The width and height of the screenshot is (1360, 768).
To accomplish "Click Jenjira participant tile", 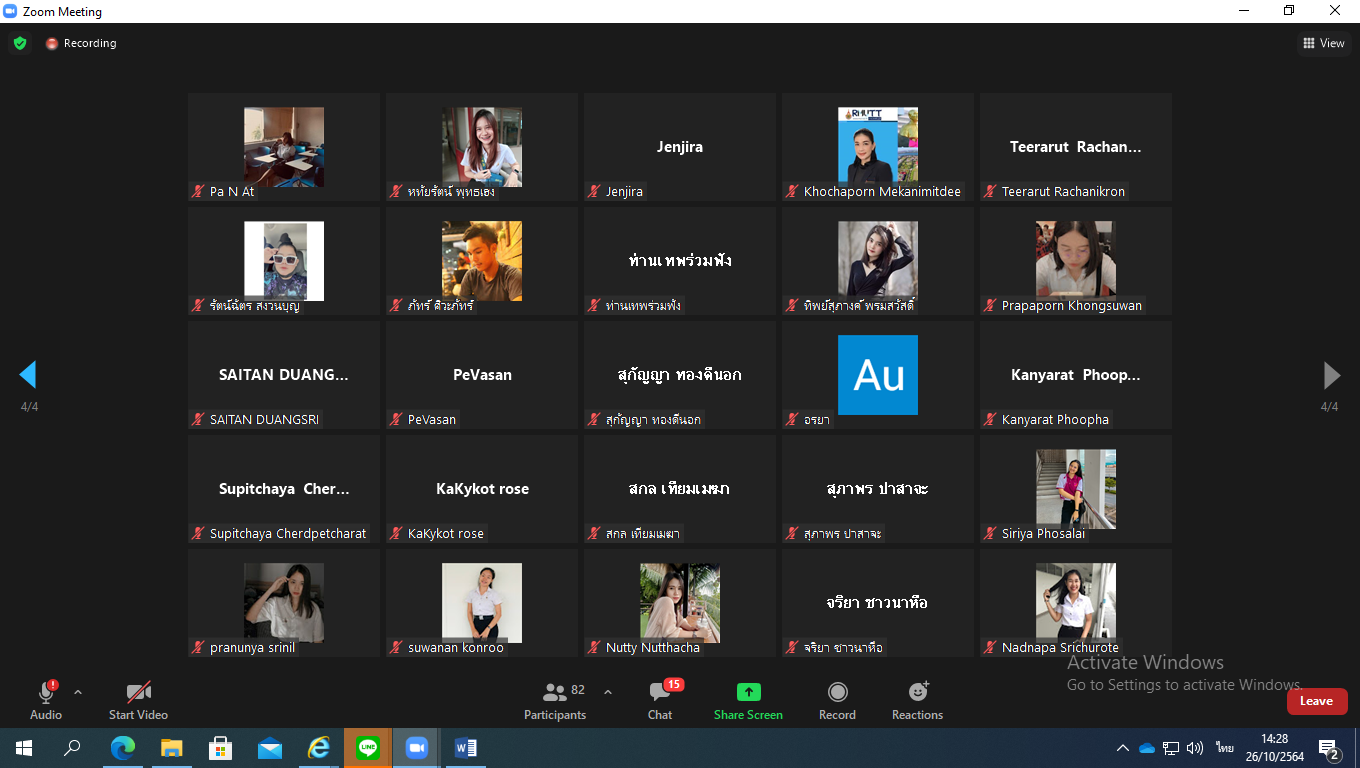I will tap(680, 147).
